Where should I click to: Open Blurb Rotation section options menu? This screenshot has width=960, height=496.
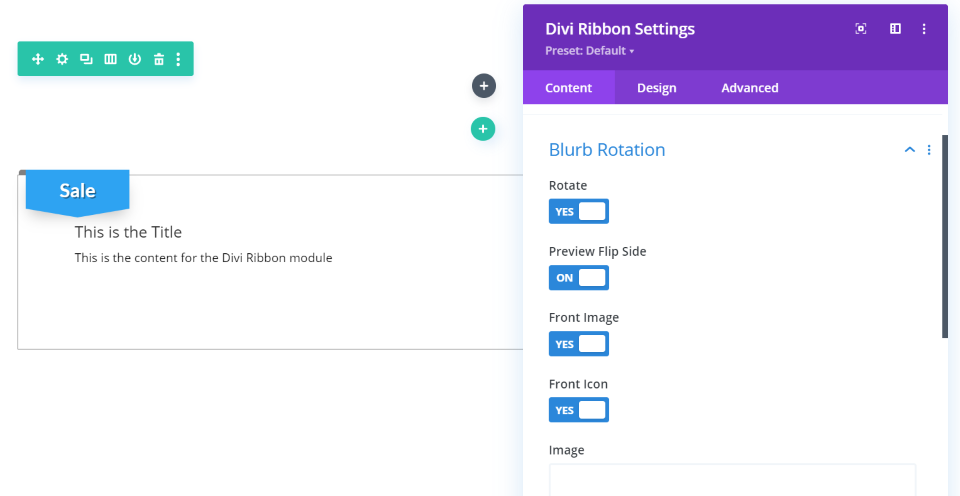coord(929,150)
